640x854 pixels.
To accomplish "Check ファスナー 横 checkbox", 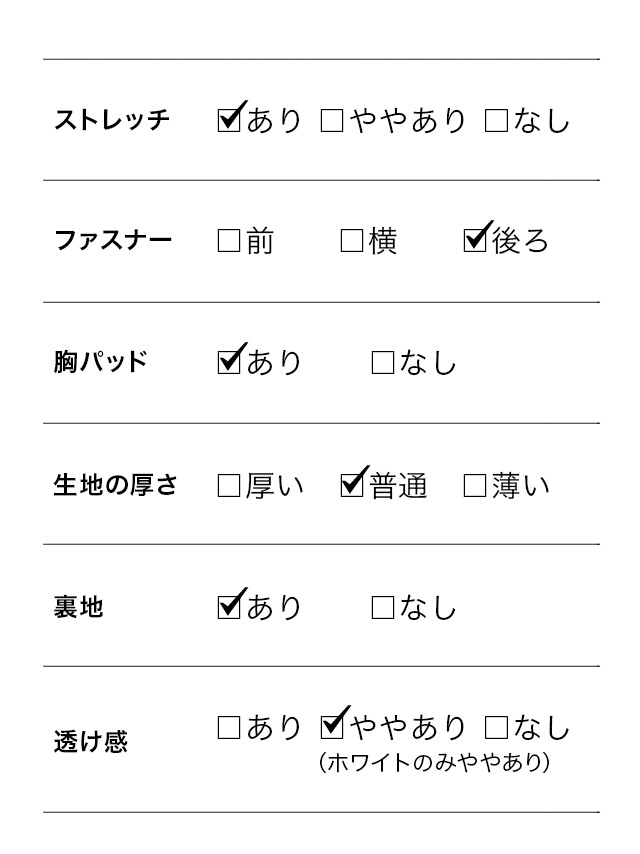I will (x=352, y=241).
